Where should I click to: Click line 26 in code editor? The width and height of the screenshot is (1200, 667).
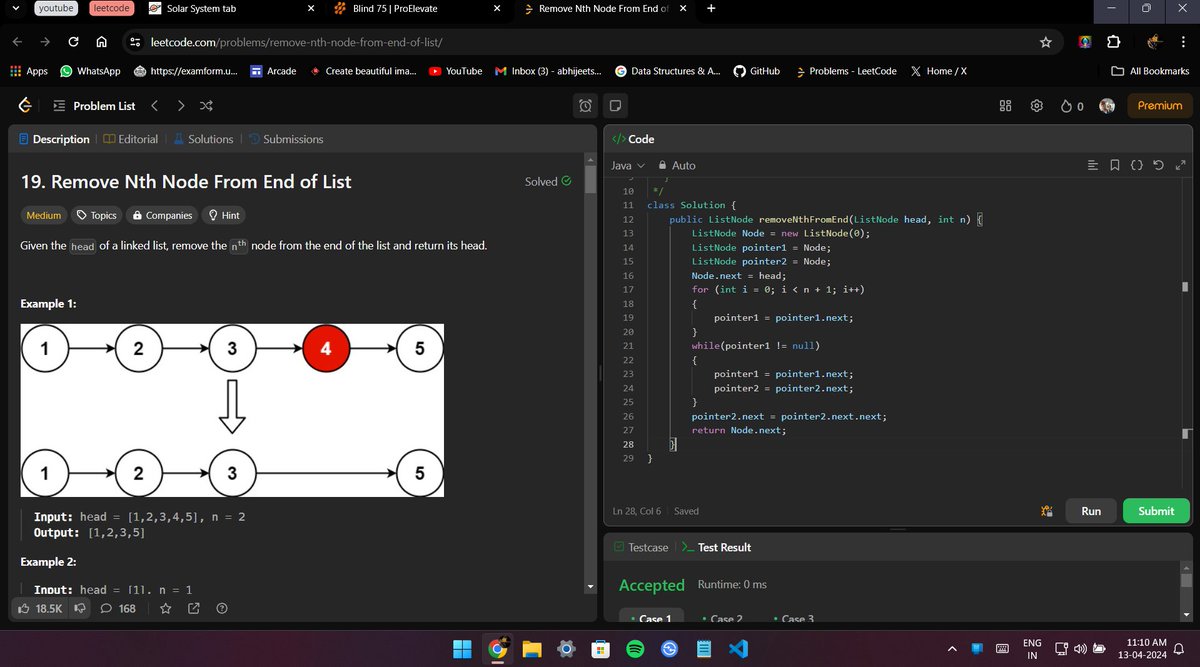[x=788, y=416]
